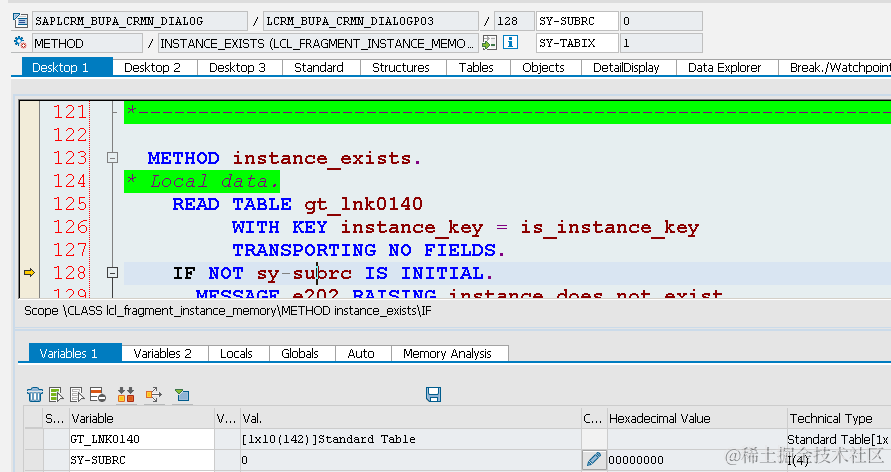
Task: Click the gt_lnk0140 text on line 125
Action: pyautogui.click(x=363, y=204)
